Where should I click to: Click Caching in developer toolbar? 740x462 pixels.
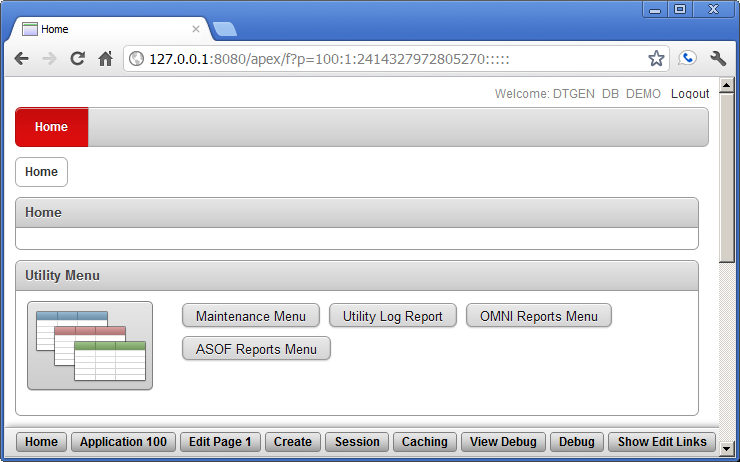pyautogui.click(x=425, y=442)
